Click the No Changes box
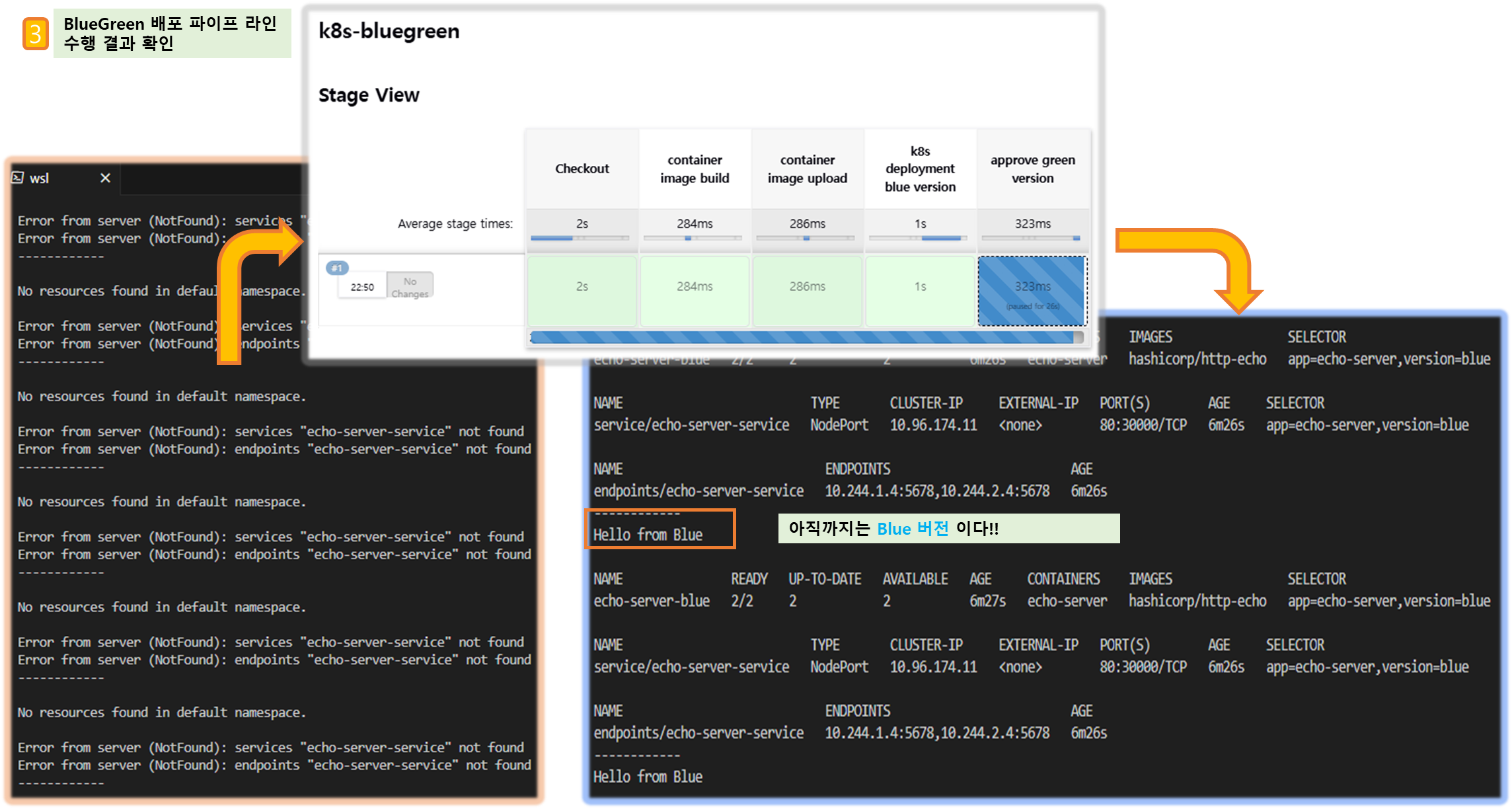1512x809 pixels. (410, 288)
